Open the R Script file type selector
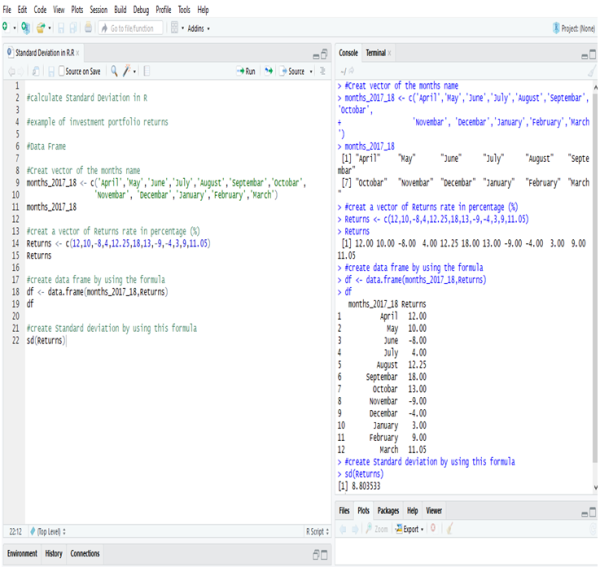Viewport: 600px width, 567px height. tap(317, 531)
